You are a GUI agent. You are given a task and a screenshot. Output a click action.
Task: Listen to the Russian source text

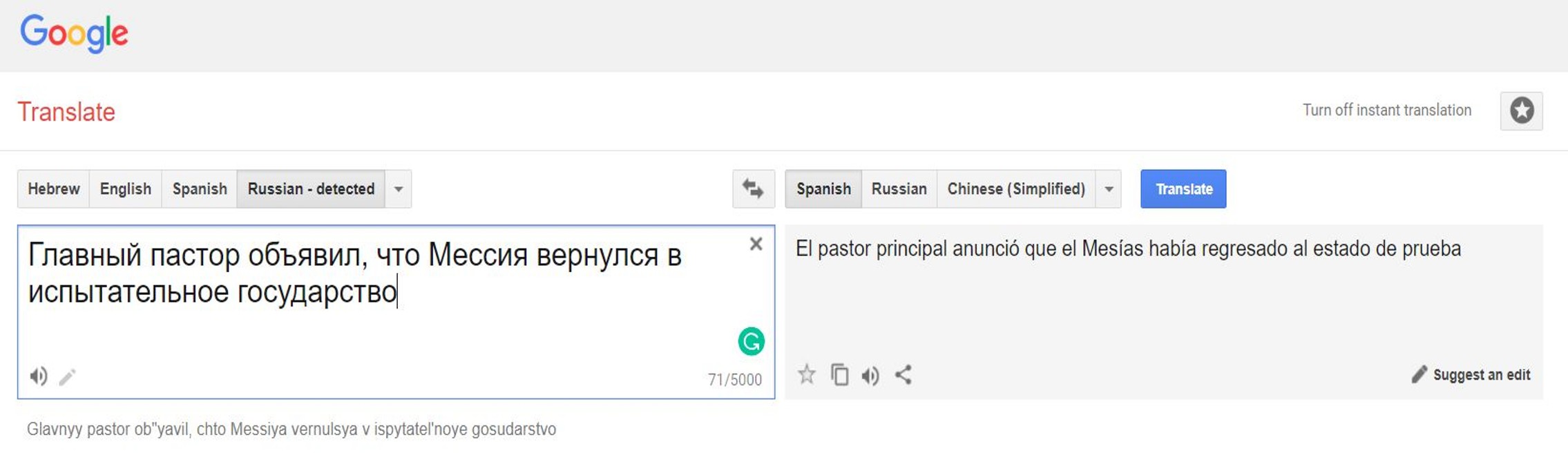point(39,376)
